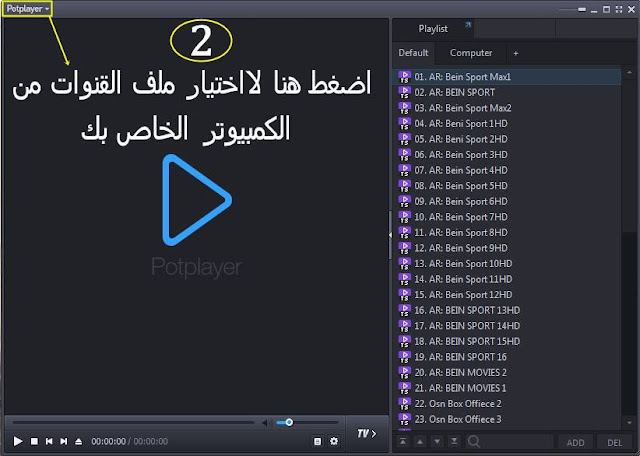
Task: Detach the playlist with the pin icon
Action: coord(468,25)
